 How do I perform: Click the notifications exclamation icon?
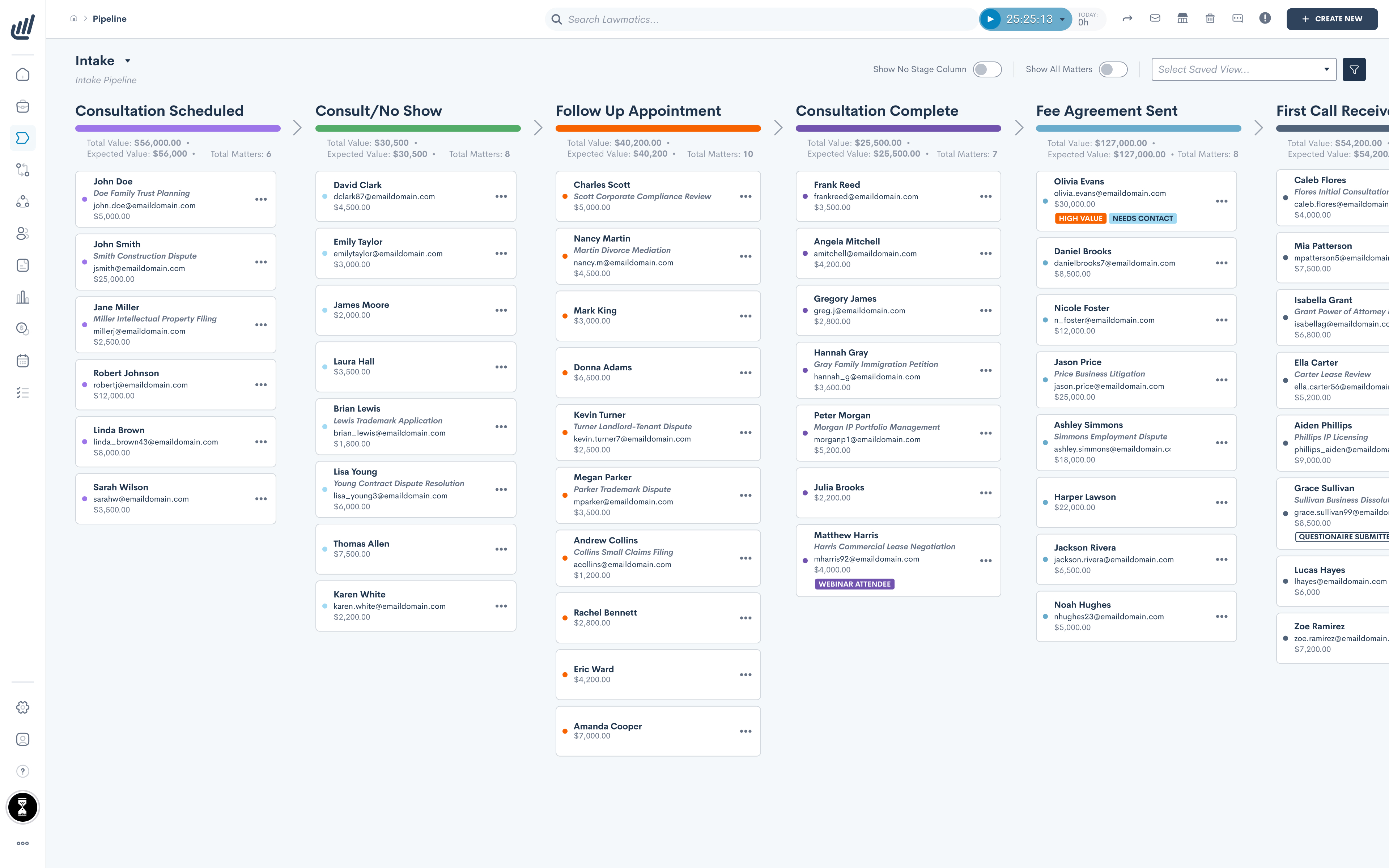[x=1266, y=18]
